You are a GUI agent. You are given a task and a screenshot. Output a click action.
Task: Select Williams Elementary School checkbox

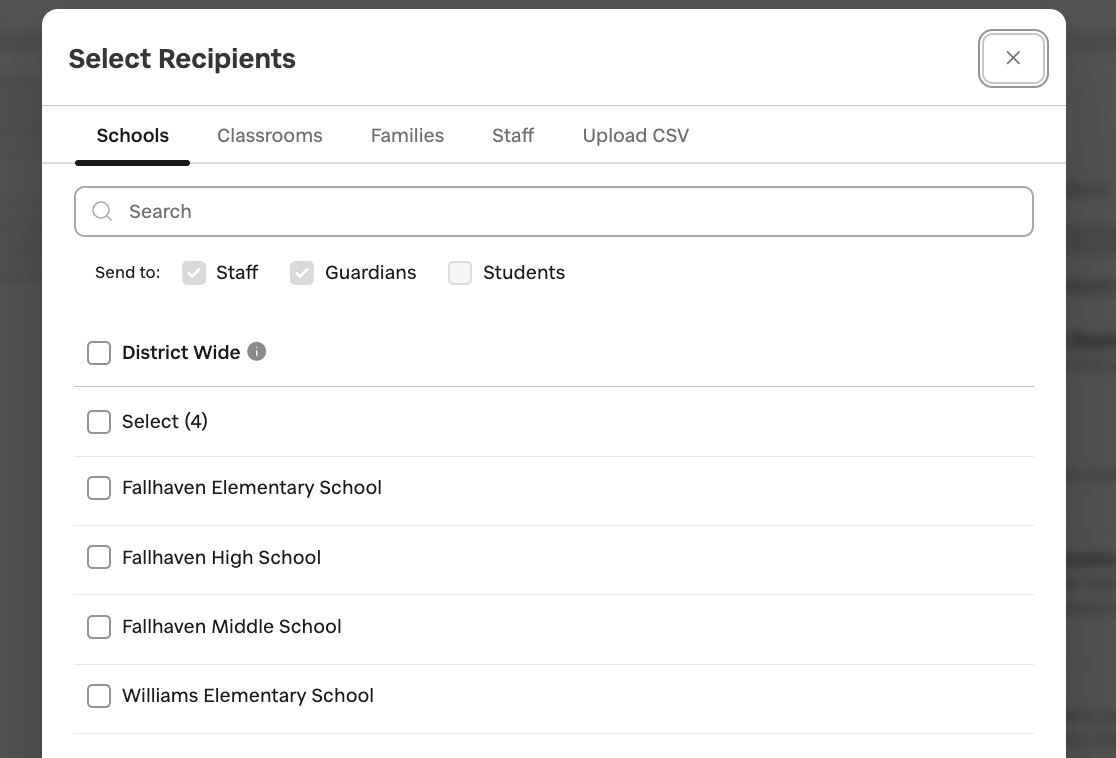99,696
